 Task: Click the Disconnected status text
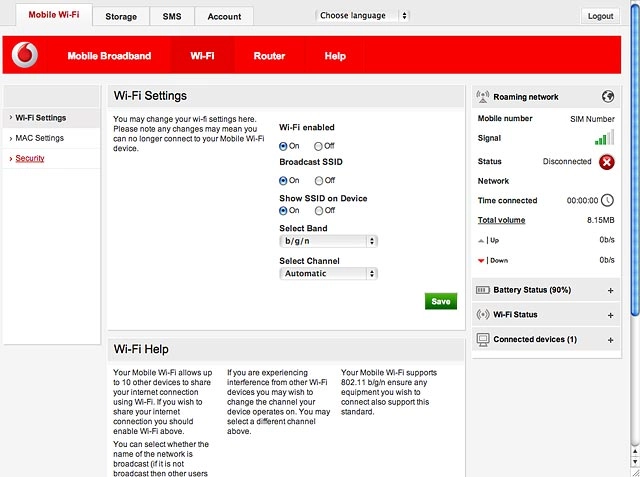pos(567,162)
